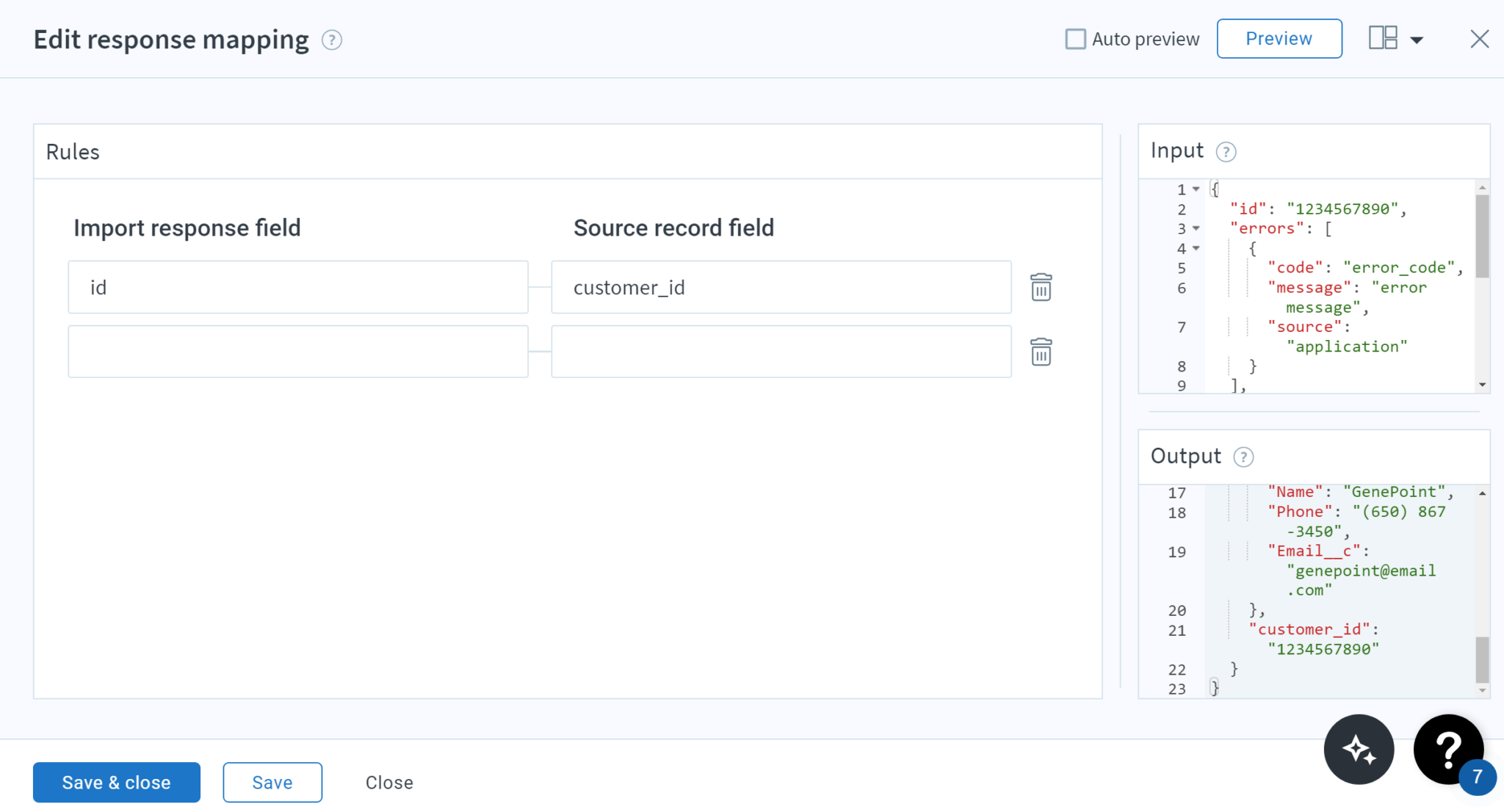The image size is (1504, 812).
Task: Click the Preview button
Action: click(1279, 38)
